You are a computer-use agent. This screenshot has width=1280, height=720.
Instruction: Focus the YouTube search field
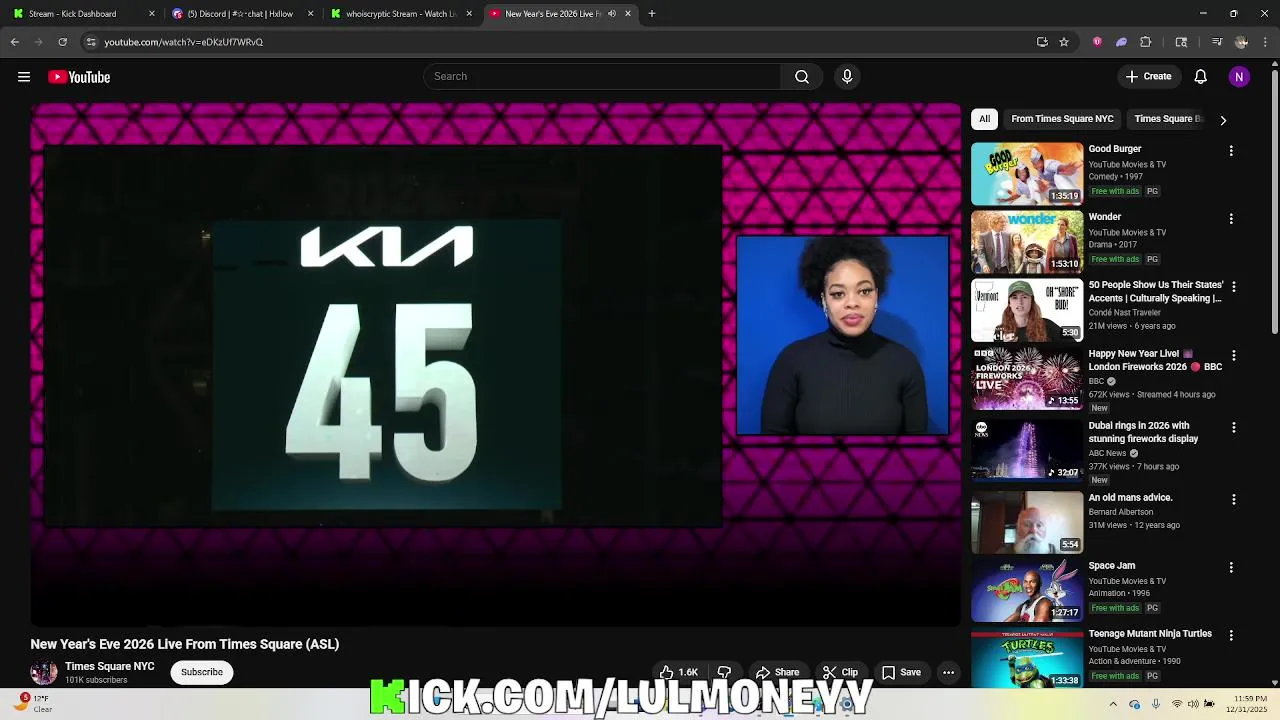[603, 77]
